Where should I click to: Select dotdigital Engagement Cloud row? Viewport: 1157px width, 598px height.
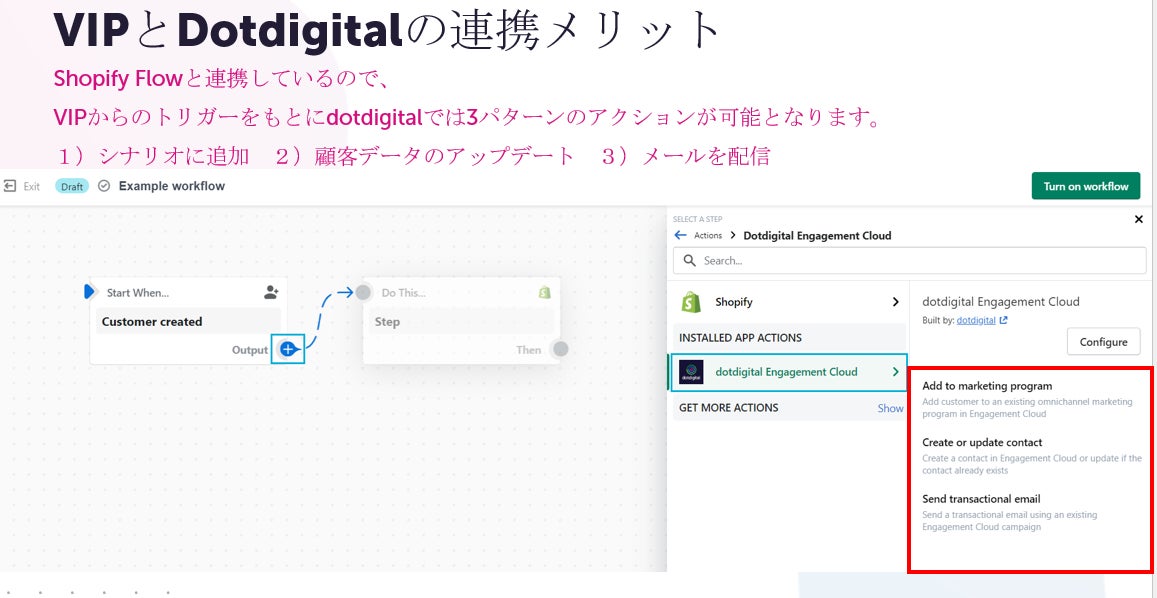point(787,372)
